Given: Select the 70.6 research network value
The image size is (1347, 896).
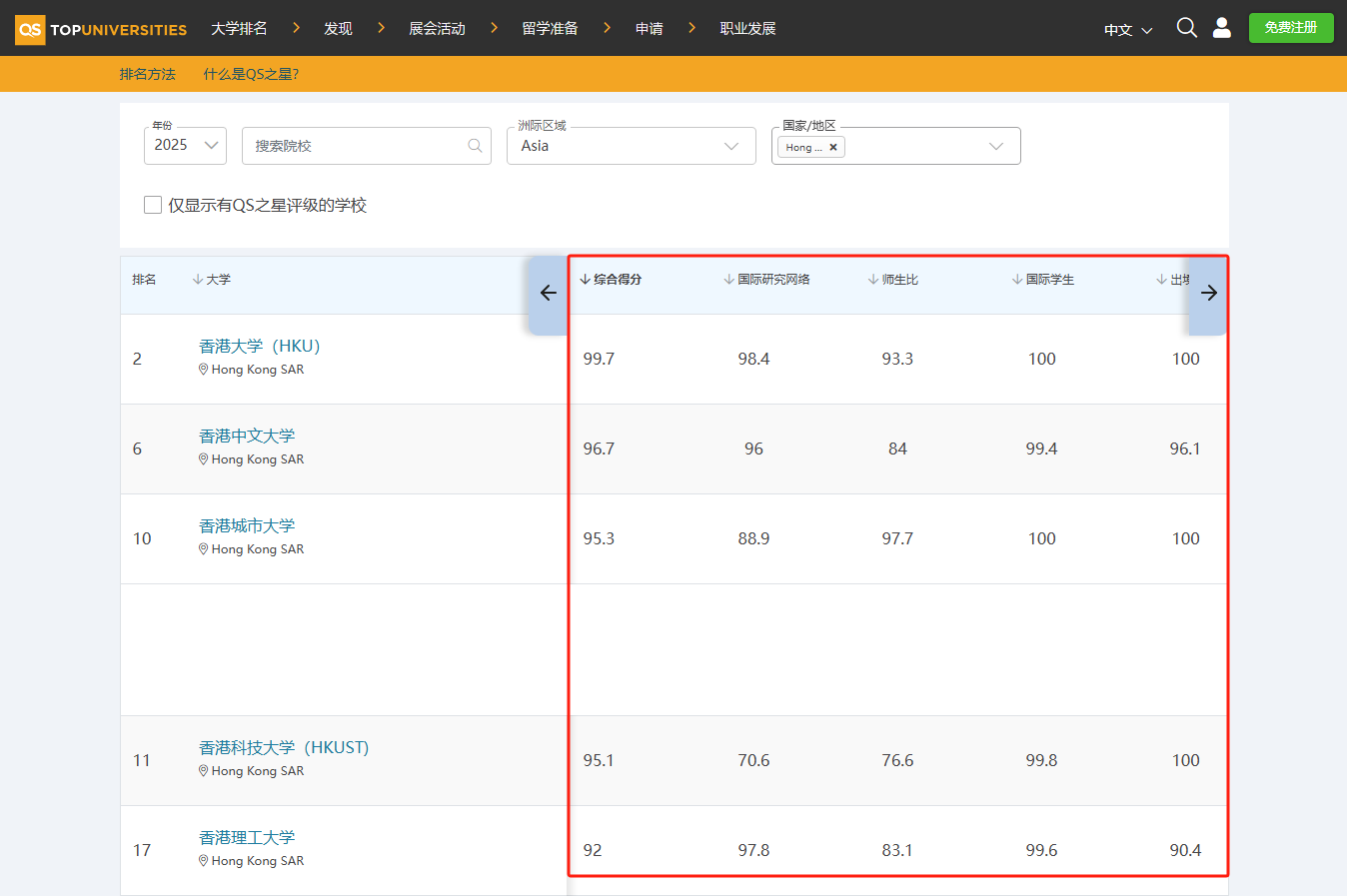Looking at the screenshot, I should pos(753,760).
